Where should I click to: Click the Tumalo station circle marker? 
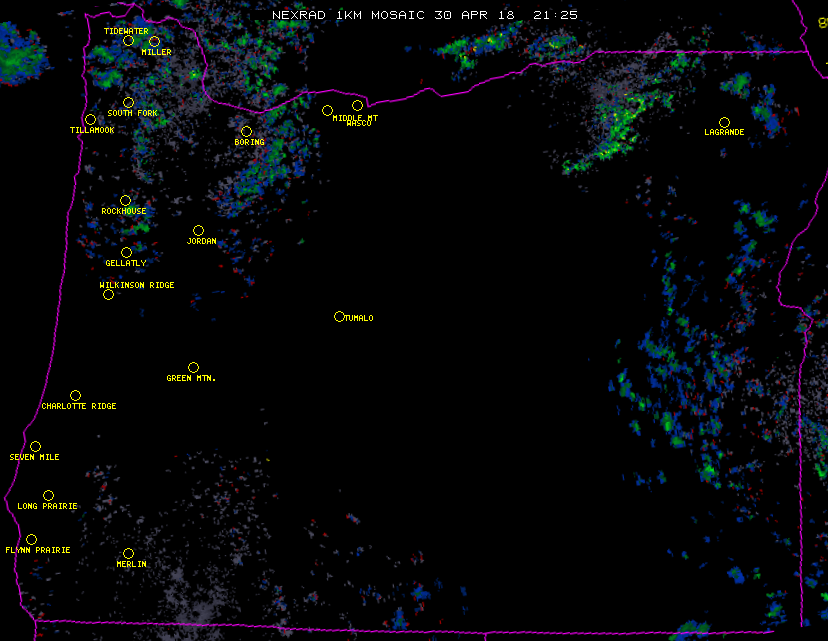click(339, 317)
